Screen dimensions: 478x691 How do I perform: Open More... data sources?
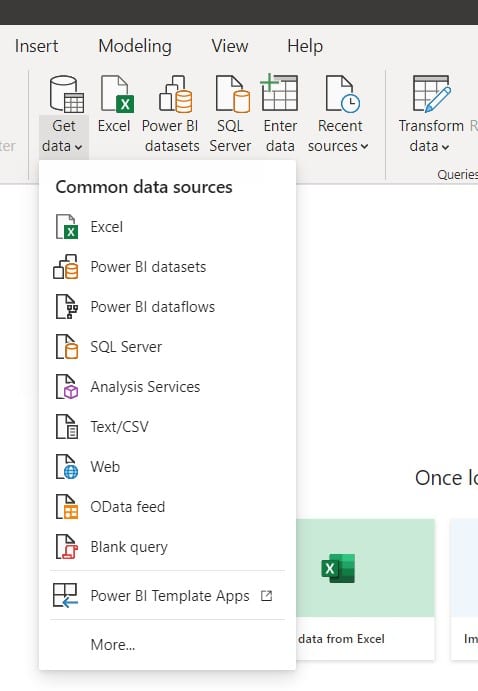(113, 645)
